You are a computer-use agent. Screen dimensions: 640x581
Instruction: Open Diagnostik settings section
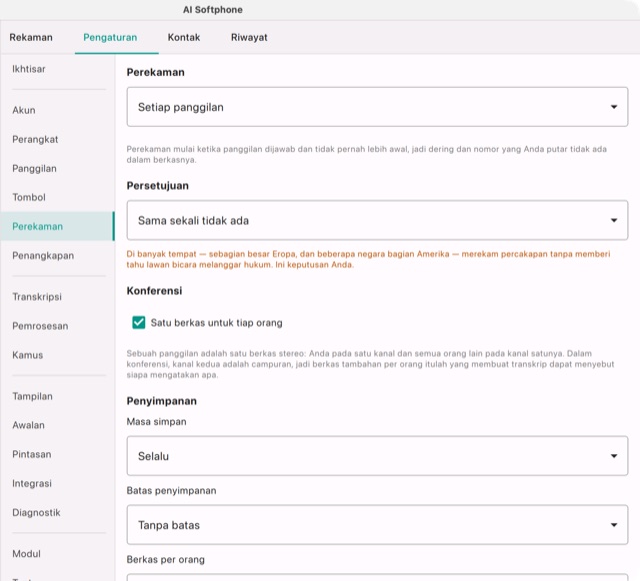[x=57, y=512]
